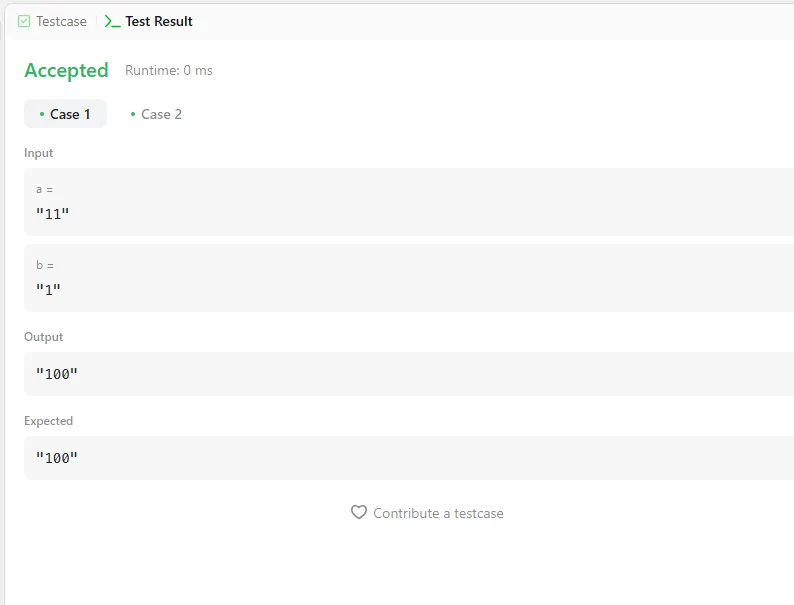Click the Runtime: 0 ms label
Screen dimensions: 794x605
(168, 70)
